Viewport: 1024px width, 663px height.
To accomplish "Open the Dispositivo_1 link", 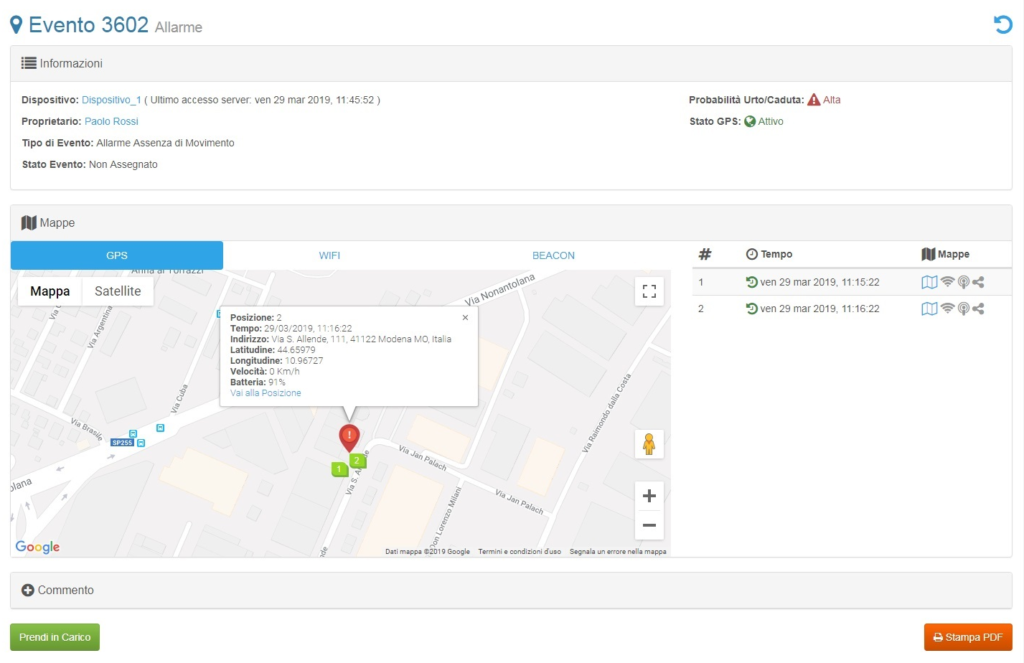I will (111, 100).
